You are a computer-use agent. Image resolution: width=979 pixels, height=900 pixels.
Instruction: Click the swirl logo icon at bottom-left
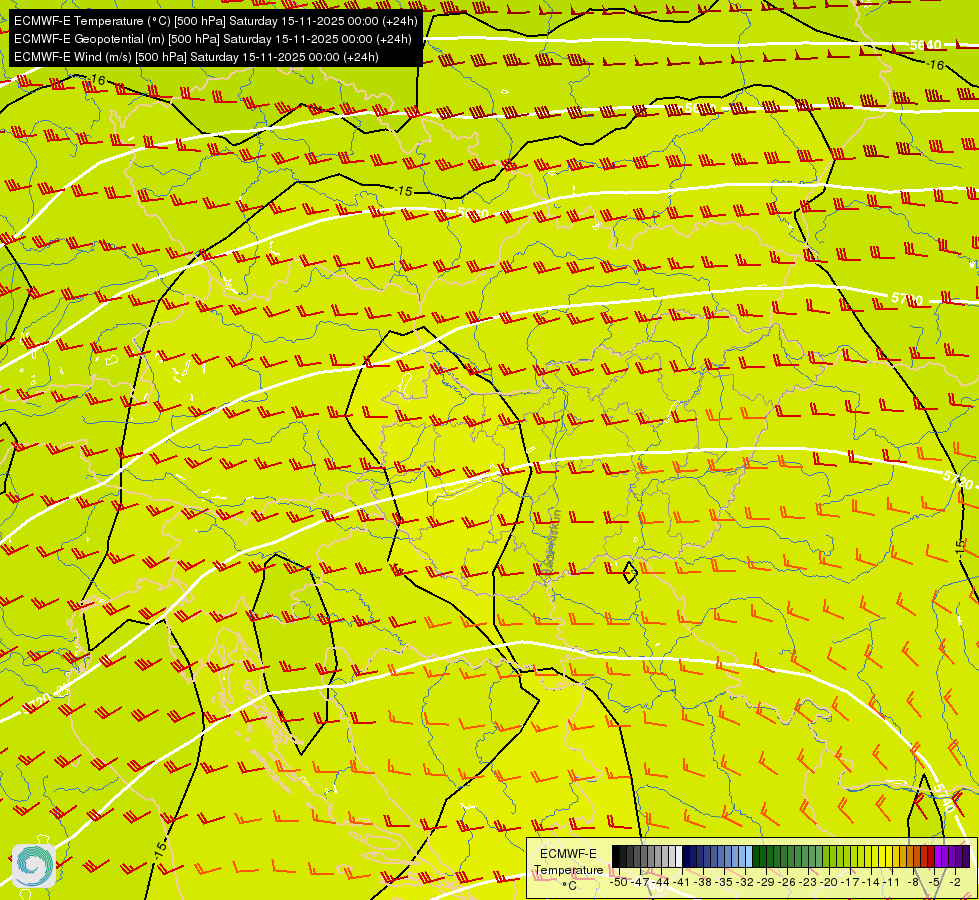(34, 866)
